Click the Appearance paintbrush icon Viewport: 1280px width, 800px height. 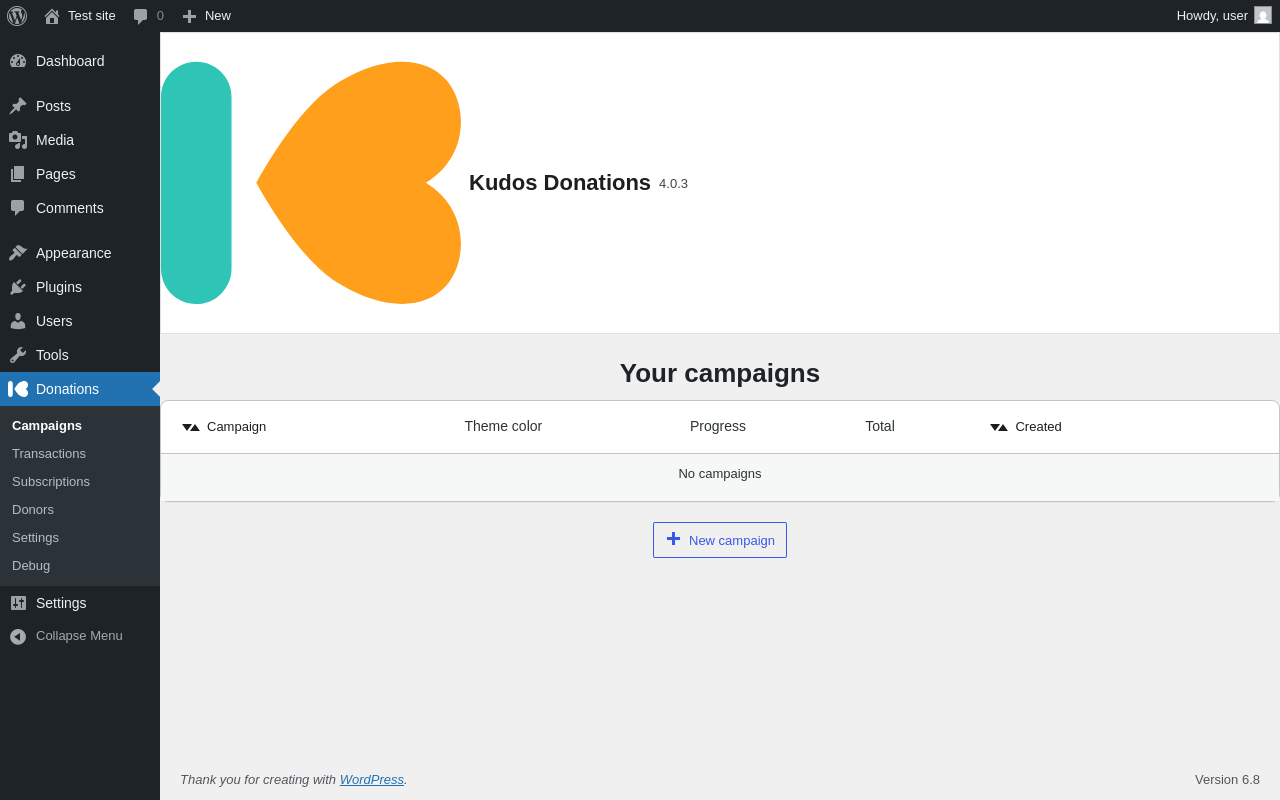point(18,253)
